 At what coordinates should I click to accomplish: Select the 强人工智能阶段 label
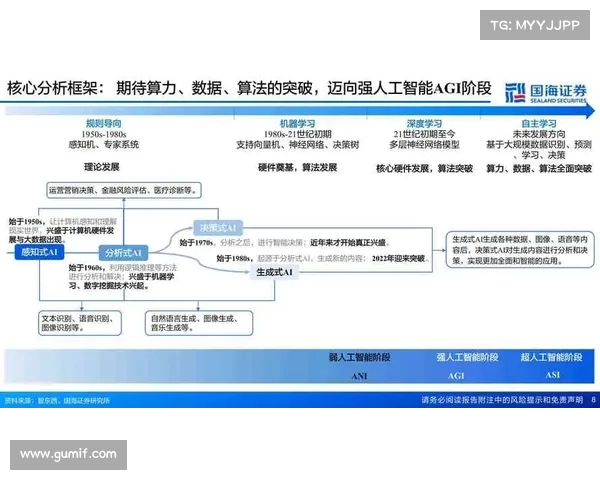point(467,358)
